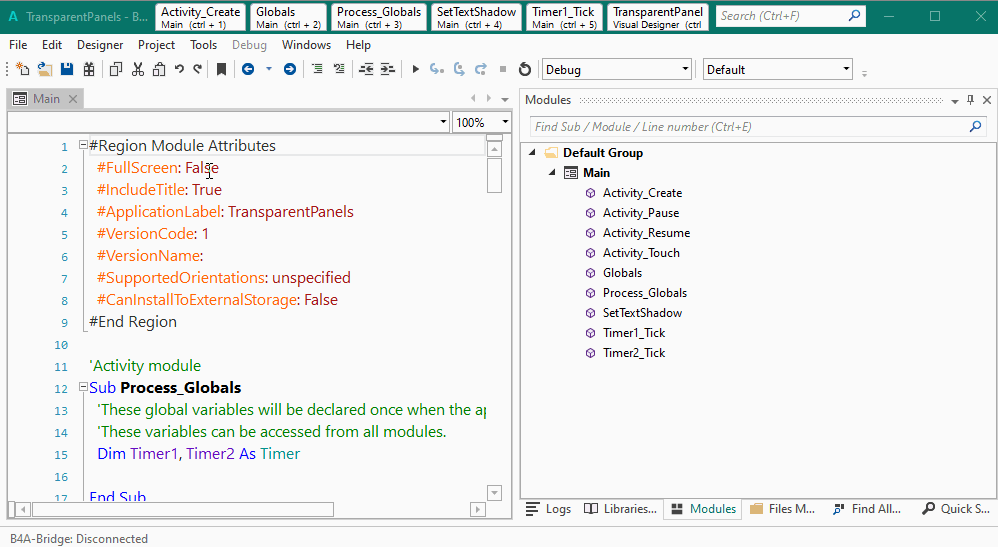
Task: Open the File menu
Action: coord(18,45)
